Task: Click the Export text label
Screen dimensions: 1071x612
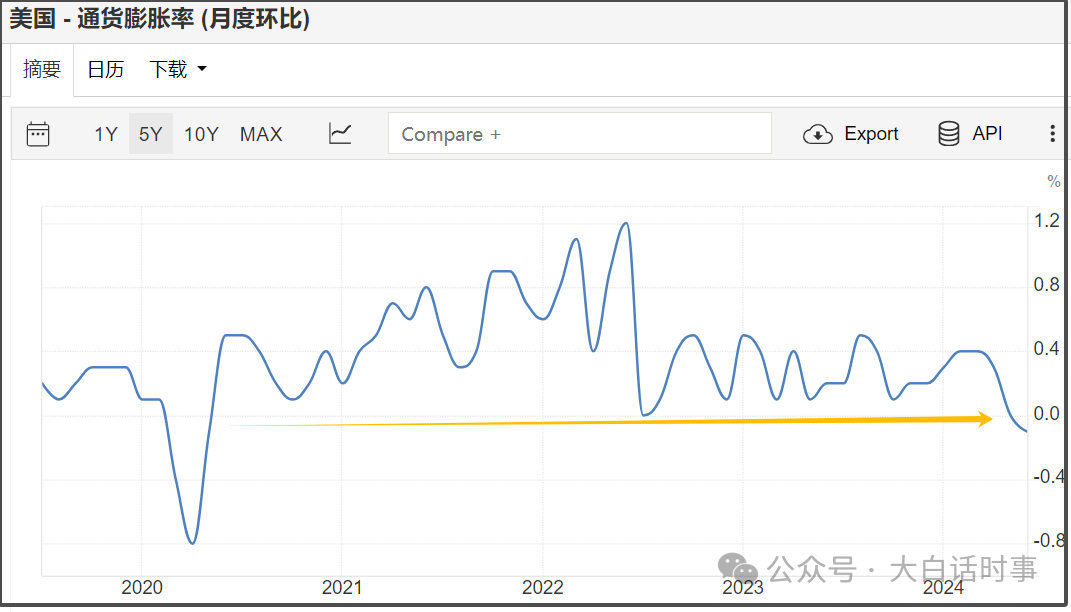Action: click(x=871, y=134)
